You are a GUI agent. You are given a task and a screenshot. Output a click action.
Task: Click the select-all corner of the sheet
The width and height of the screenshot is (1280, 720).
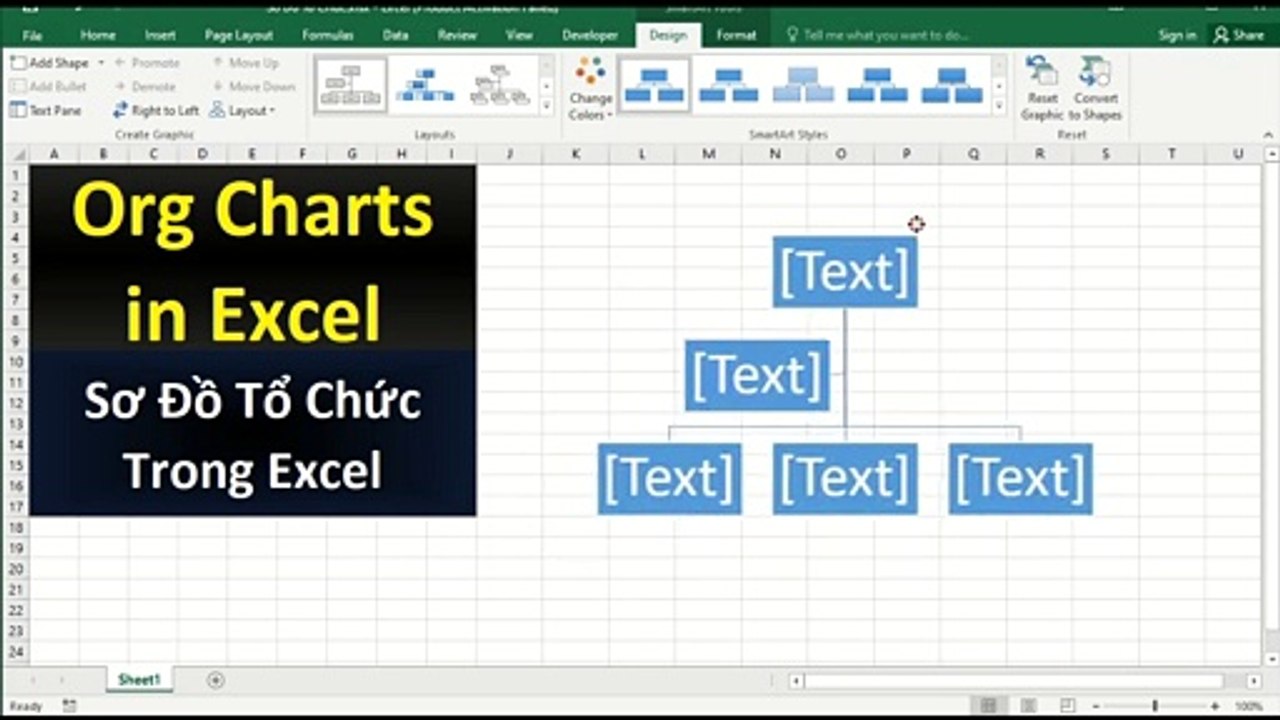pos(15,154)
